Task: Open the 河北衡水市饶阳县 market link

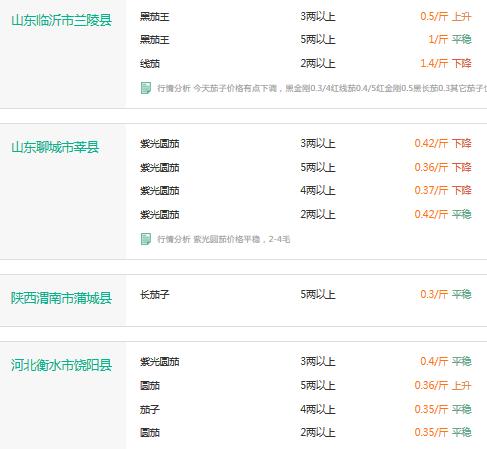Action: [61, 365]
